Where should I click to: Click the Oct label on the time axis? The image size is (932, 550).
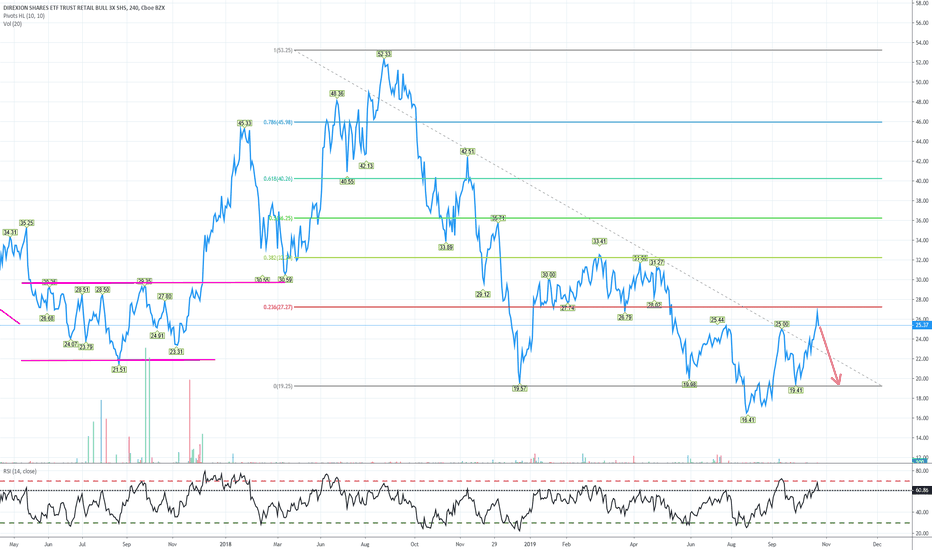[415, 543]
